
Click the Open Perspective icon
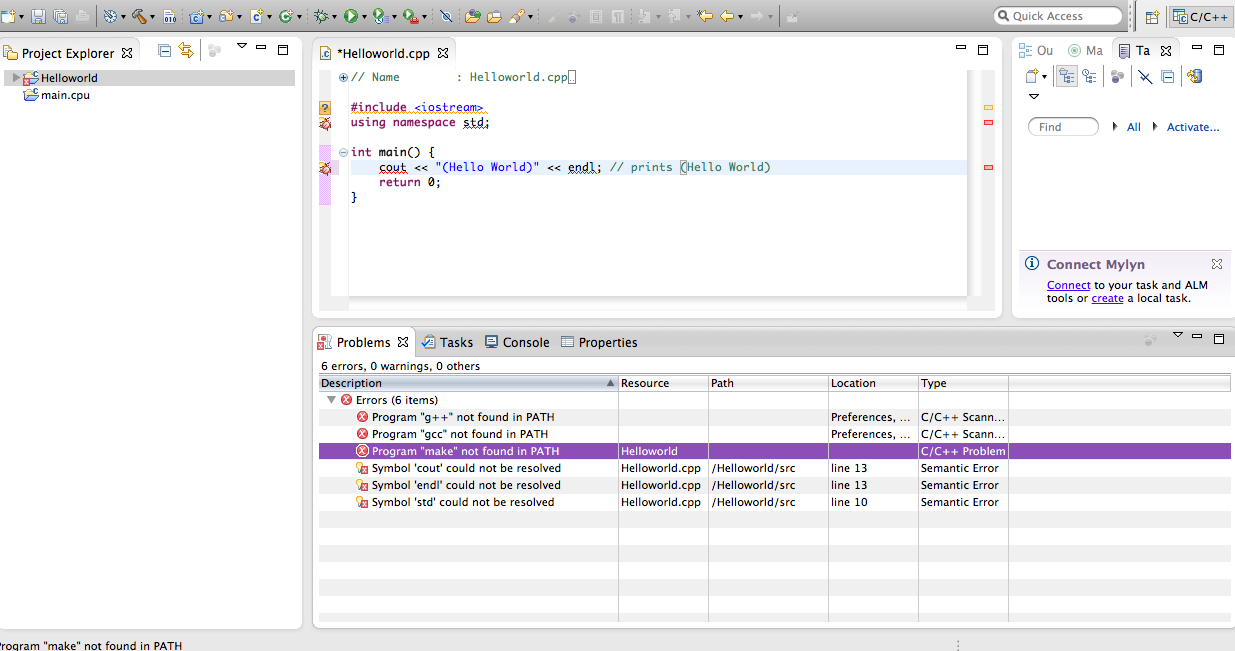click(1152, 16)
